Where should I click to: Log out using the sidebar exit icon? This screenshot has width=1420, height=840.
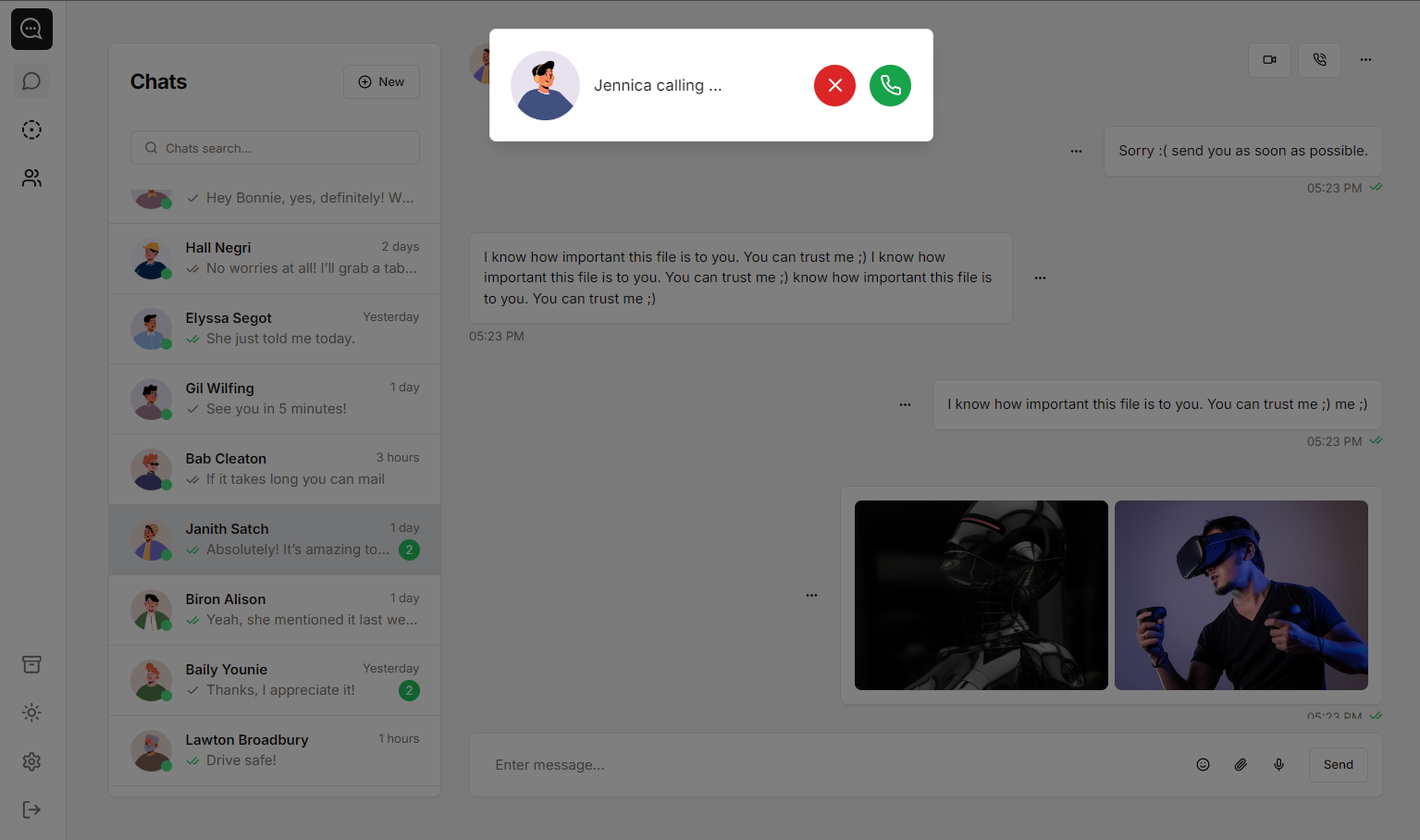tap(31, 809)
